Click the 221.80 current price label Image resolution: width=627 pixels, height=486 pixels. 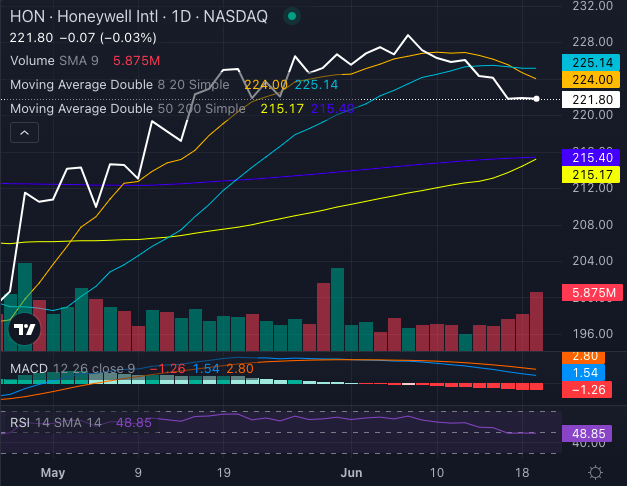pyautogui.click(x=591, y=99)
